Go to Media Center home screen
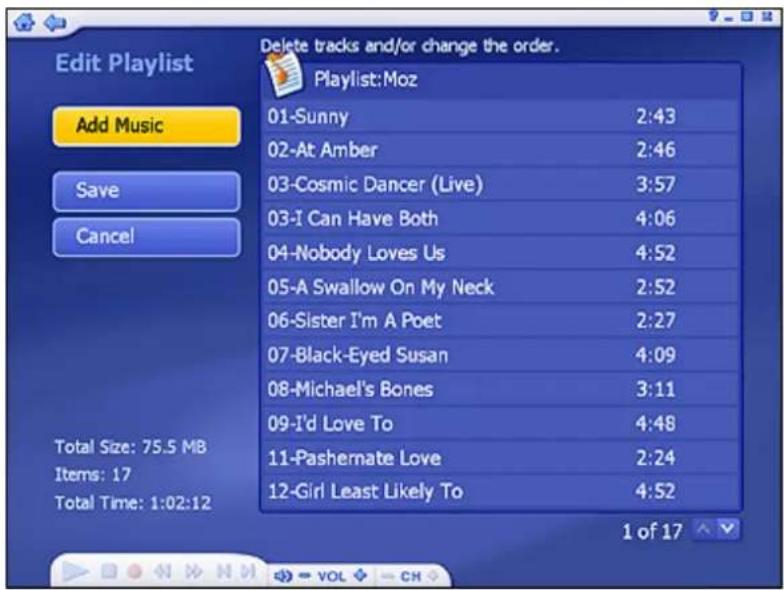 pos(24,22)
